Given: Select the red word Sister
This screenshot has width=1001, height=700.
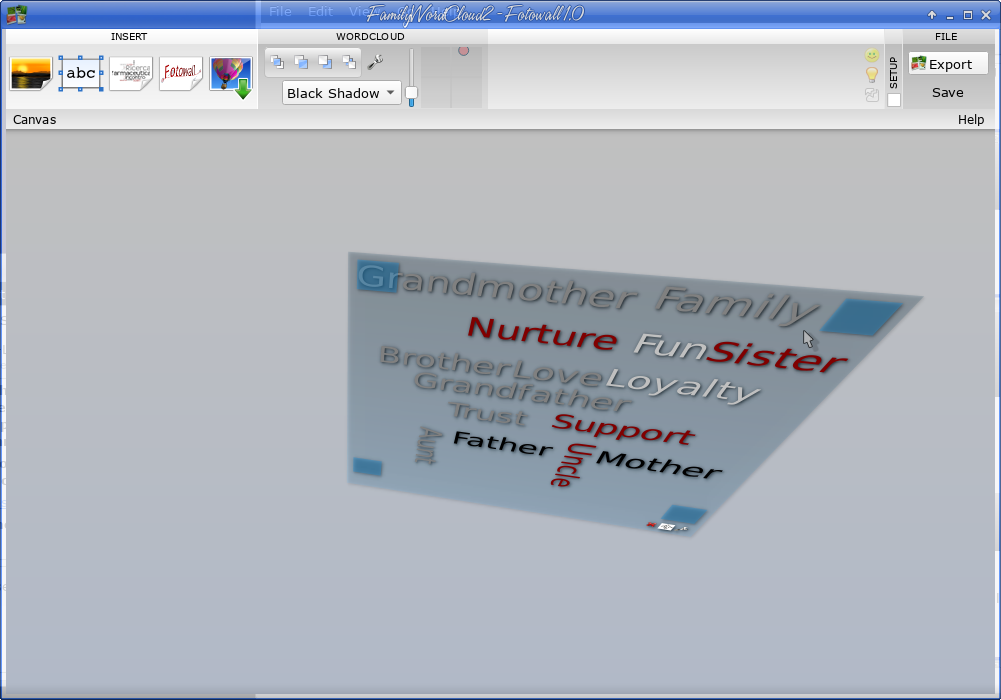Looking at the screenshot, I should click(x=778, y=357).
